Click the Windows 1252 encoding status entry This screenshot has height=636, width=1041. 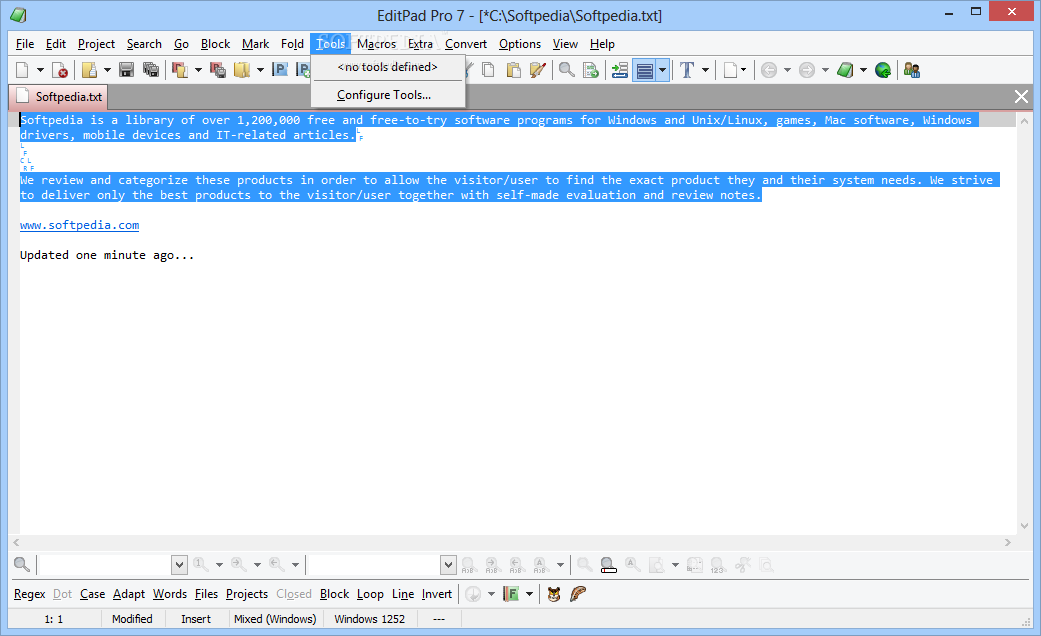click(x=370, y=619)
